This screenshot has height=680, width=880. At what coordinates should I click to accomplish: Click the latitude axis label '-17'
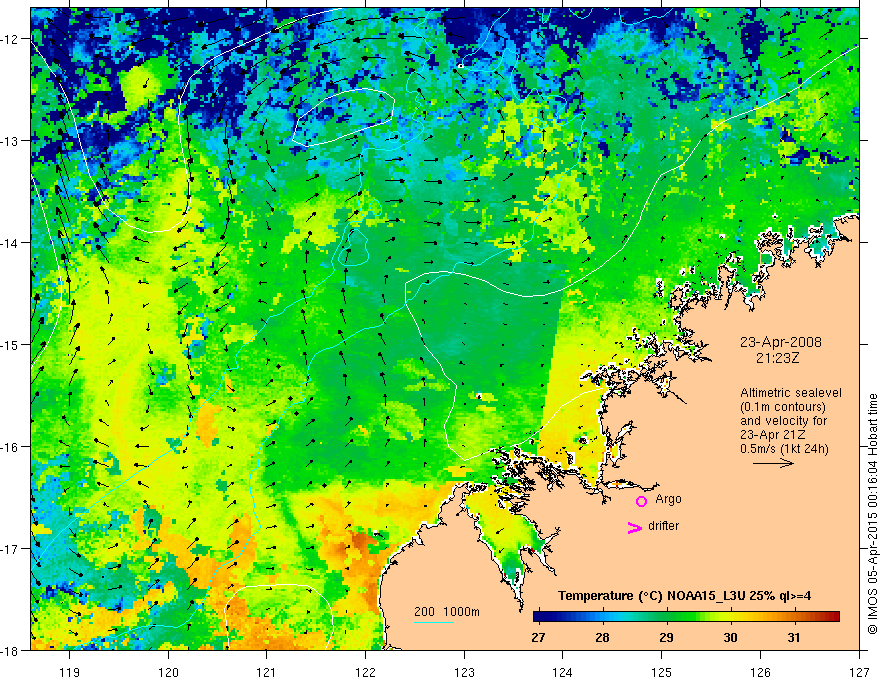coord(11,549)
